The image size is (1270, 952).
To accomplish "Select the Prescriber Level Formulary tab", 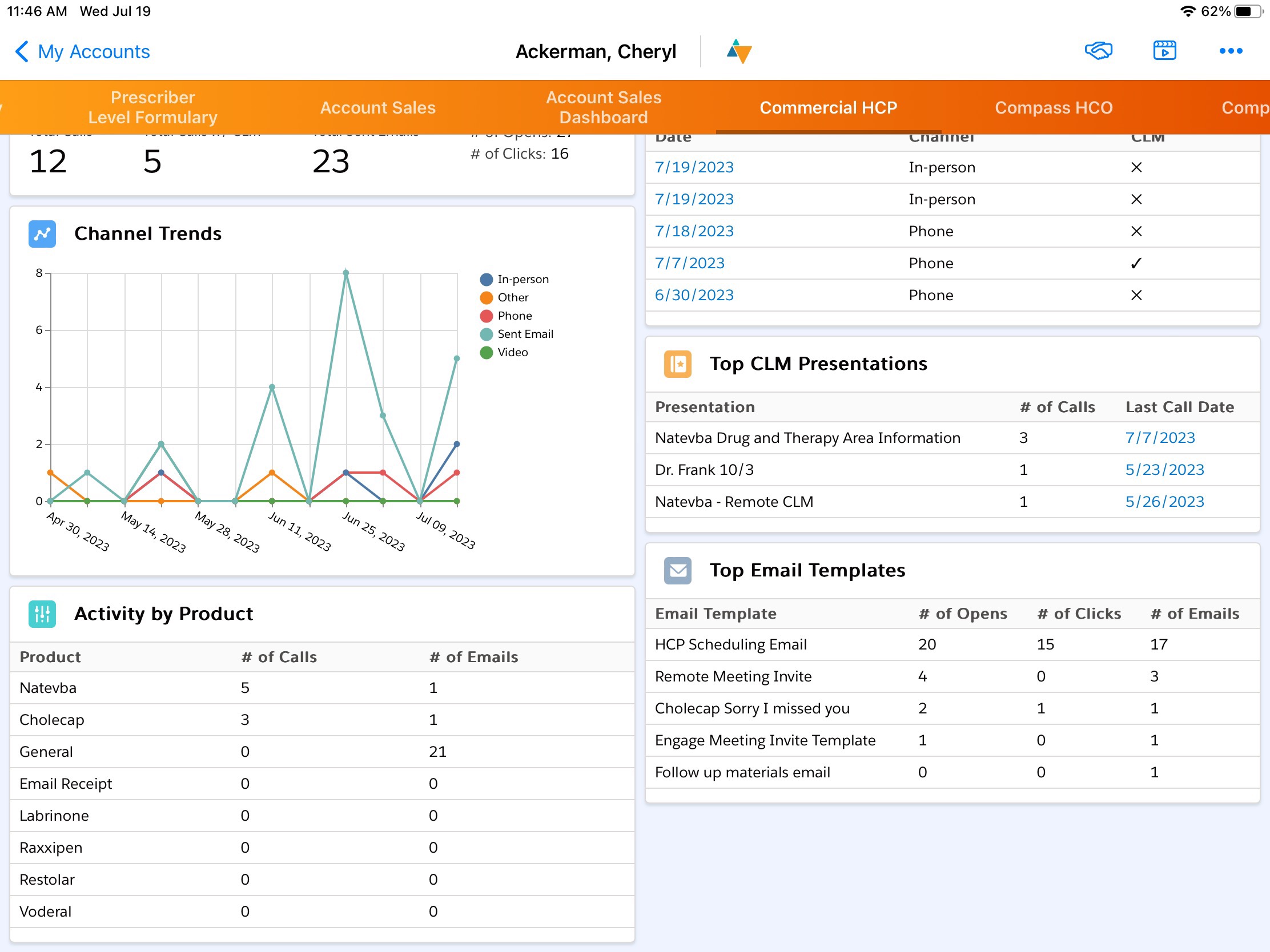I will click(152, 107).
